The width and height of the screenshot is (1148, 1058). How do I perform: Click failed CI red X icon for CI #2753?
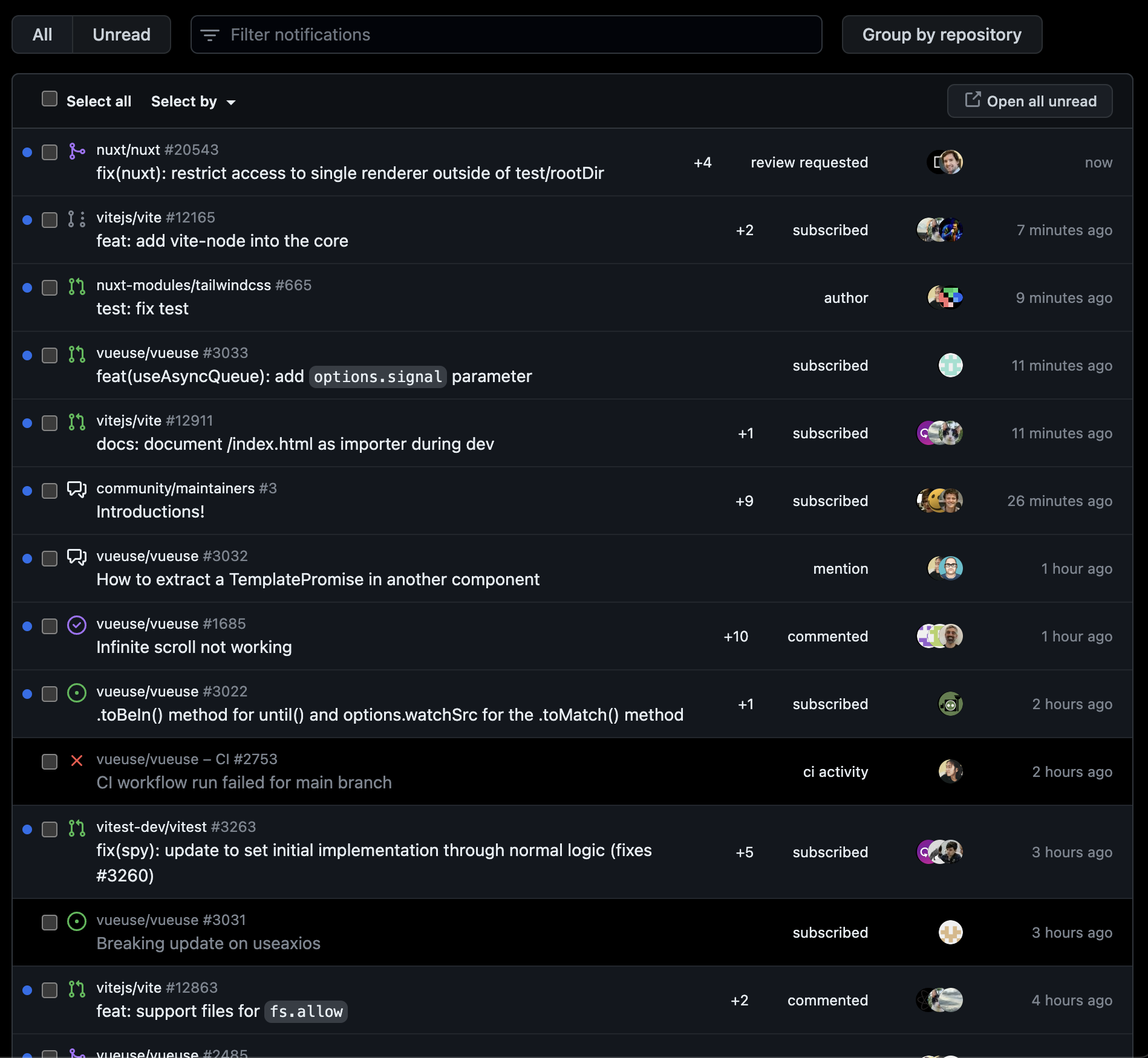(x=77, y=761)
